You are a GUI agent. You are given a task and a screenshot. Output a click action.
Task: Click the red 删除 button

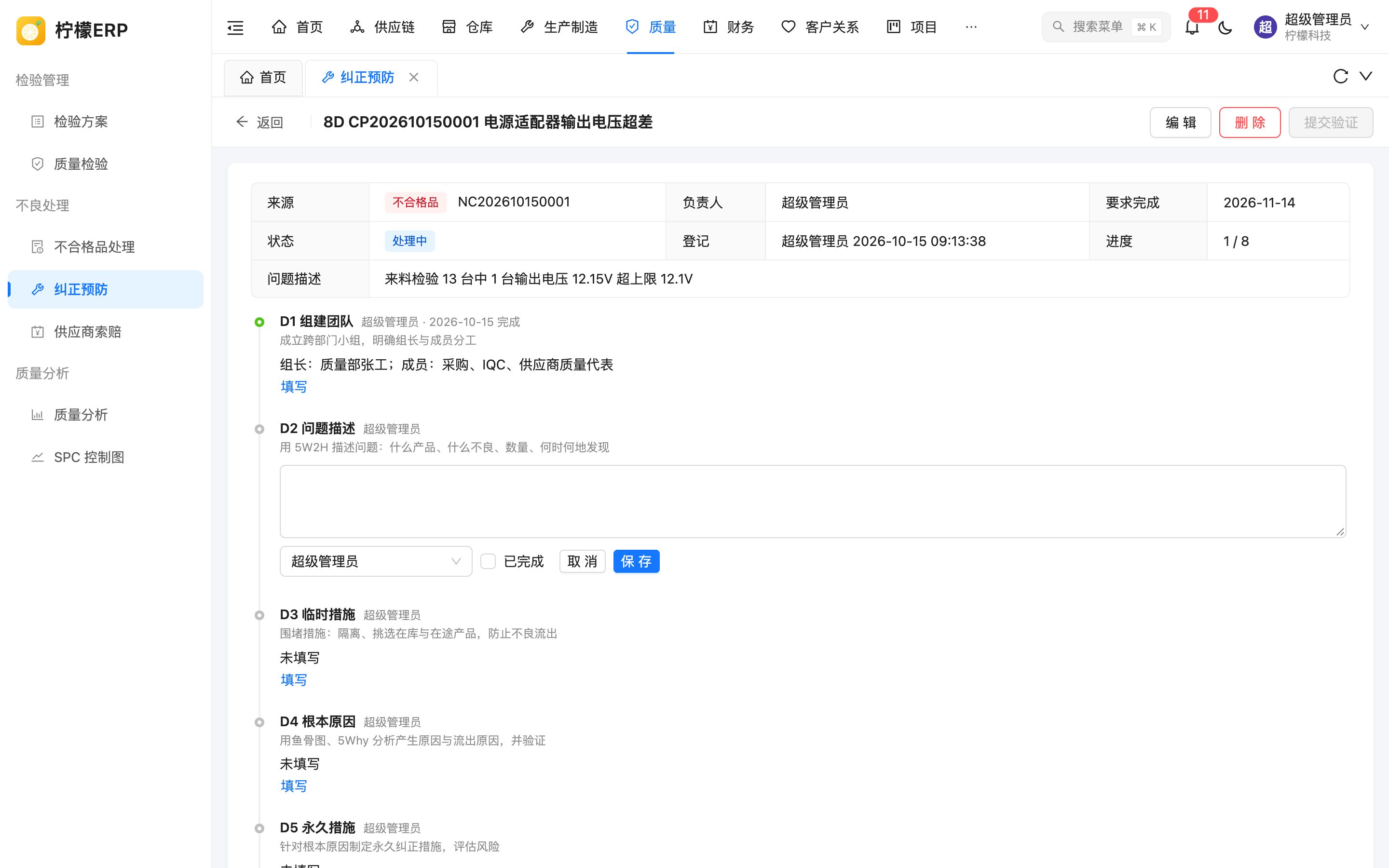point(1250,122)
